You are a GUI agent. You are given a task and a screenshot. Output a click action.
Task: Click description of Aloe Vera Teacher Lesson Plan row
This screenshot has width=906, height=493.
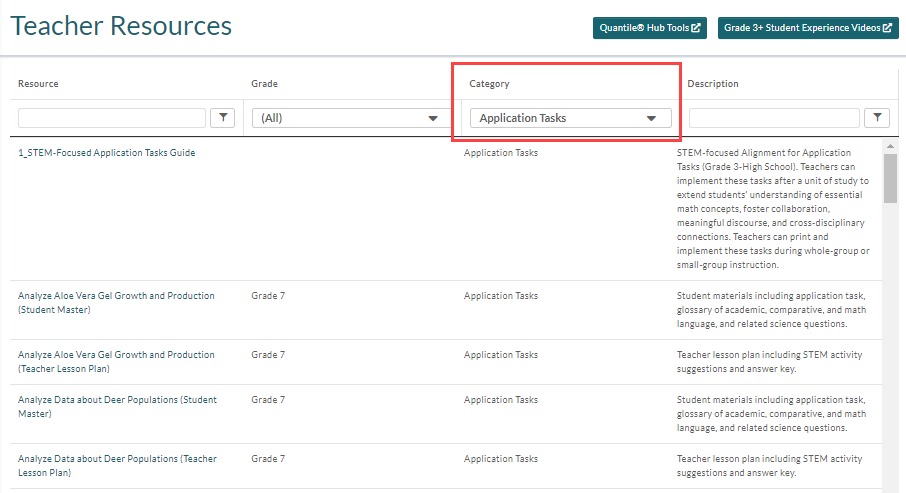[769, 361]
